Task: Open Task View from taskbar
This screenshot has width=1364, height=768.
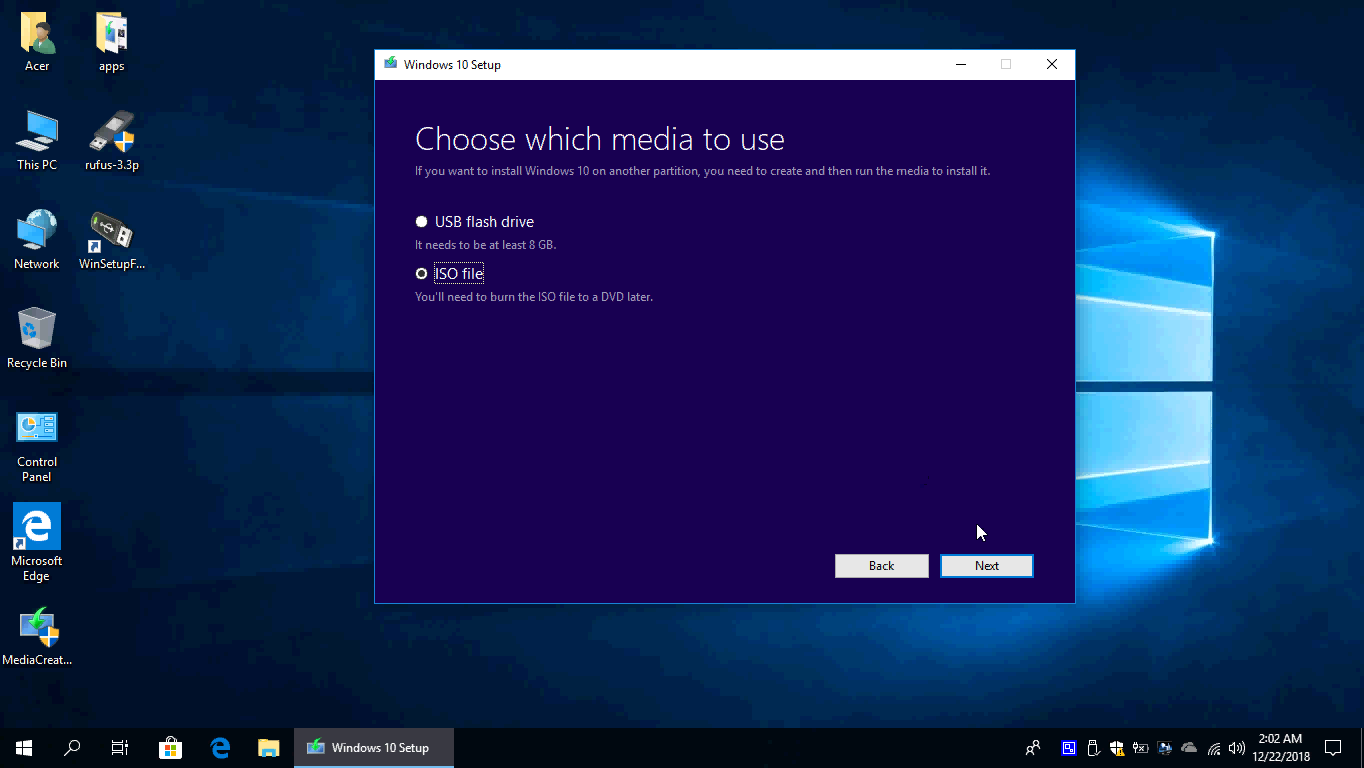Action: click(120, 748)
